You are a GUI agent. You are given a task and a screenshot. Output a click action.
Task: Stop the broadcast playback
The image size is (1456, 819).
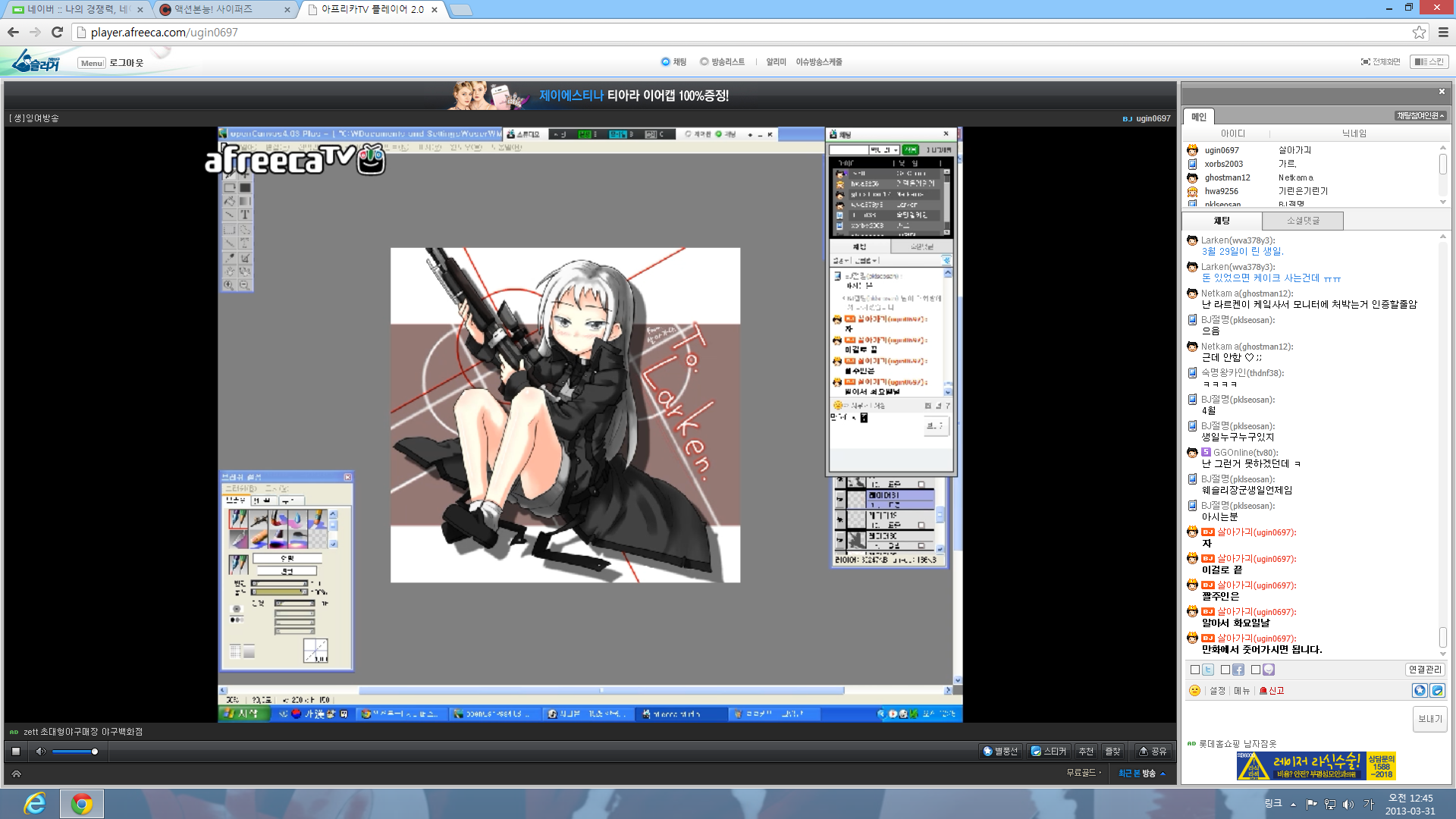click(16, 752)
